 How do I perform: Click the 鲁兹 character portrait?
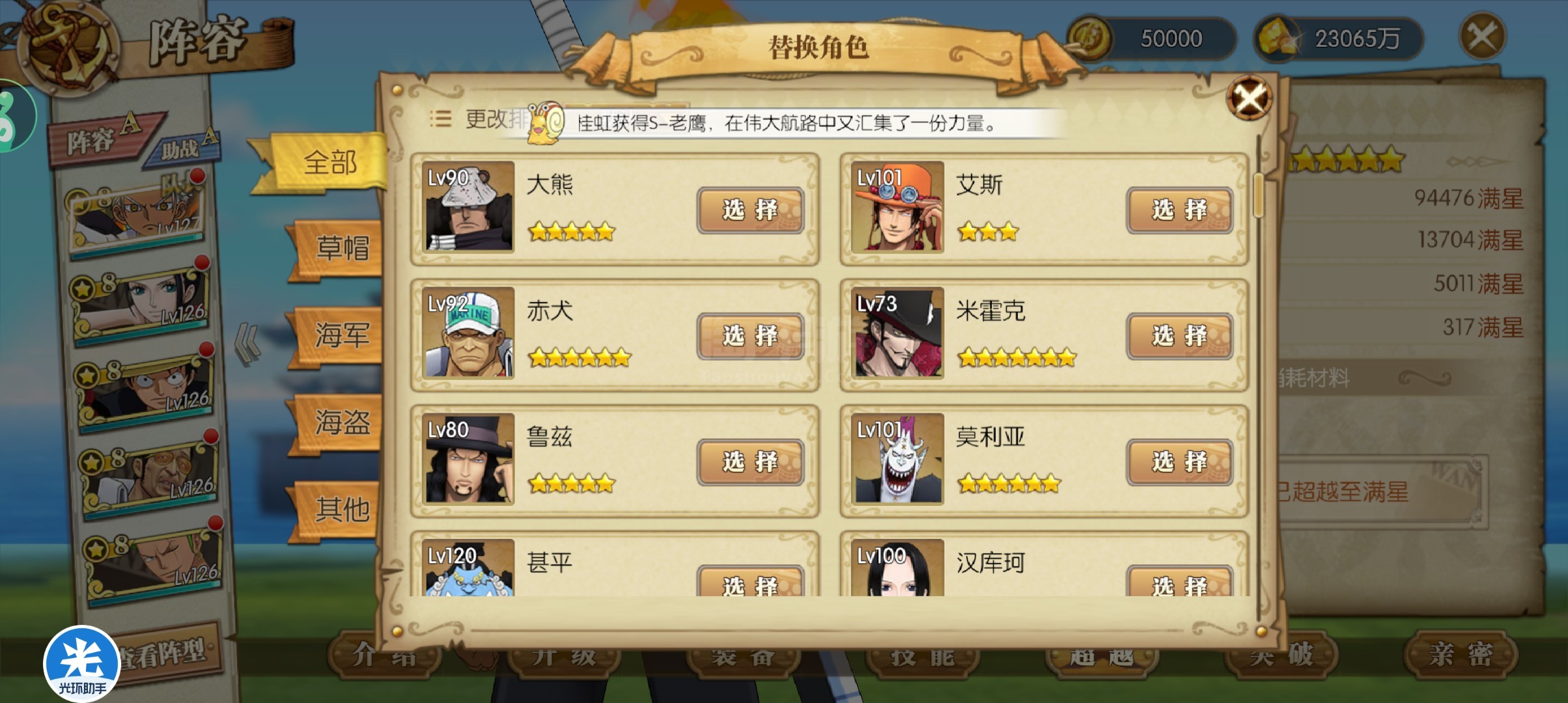coord(469,459)
